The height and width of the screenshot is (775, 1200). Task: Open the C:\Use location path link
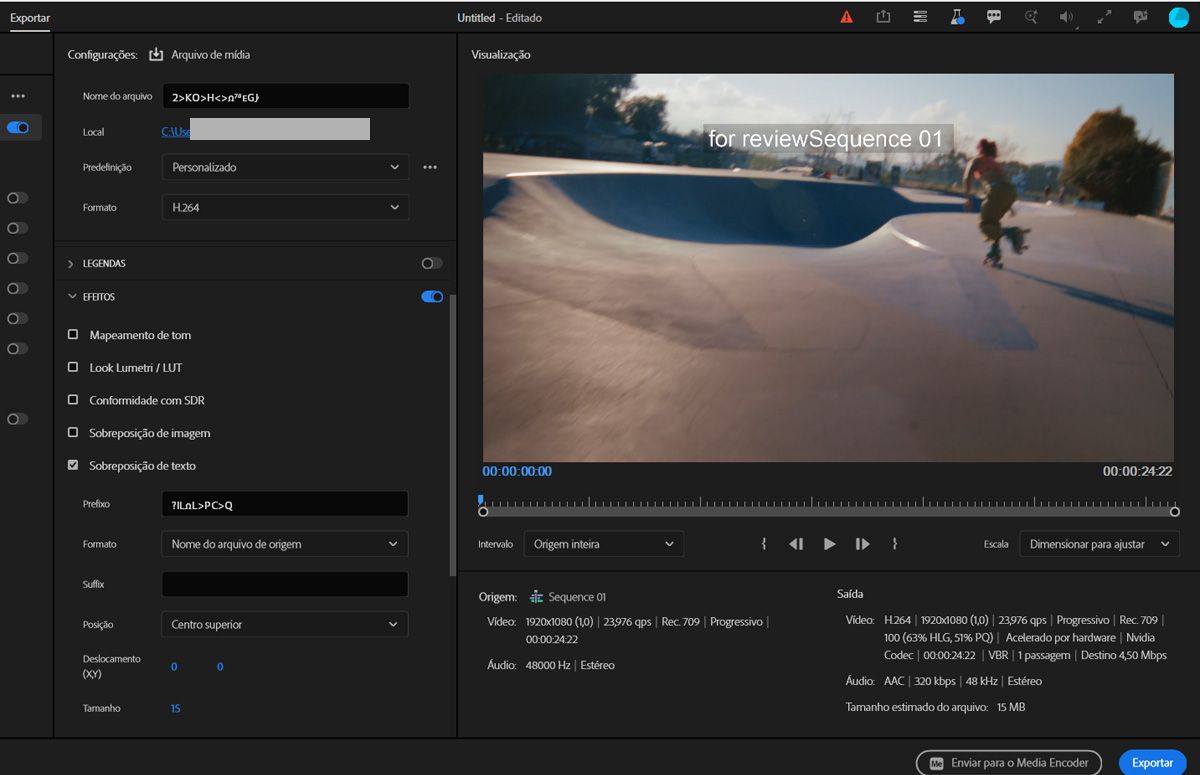coord(176,132)
